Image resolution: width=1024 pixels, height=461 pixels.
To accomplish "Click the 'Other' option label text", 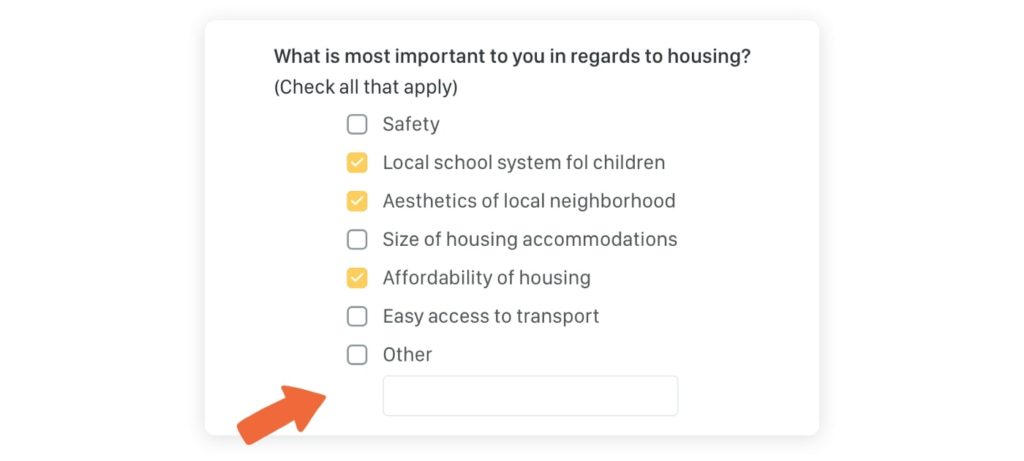I will (x=408, y=355).
